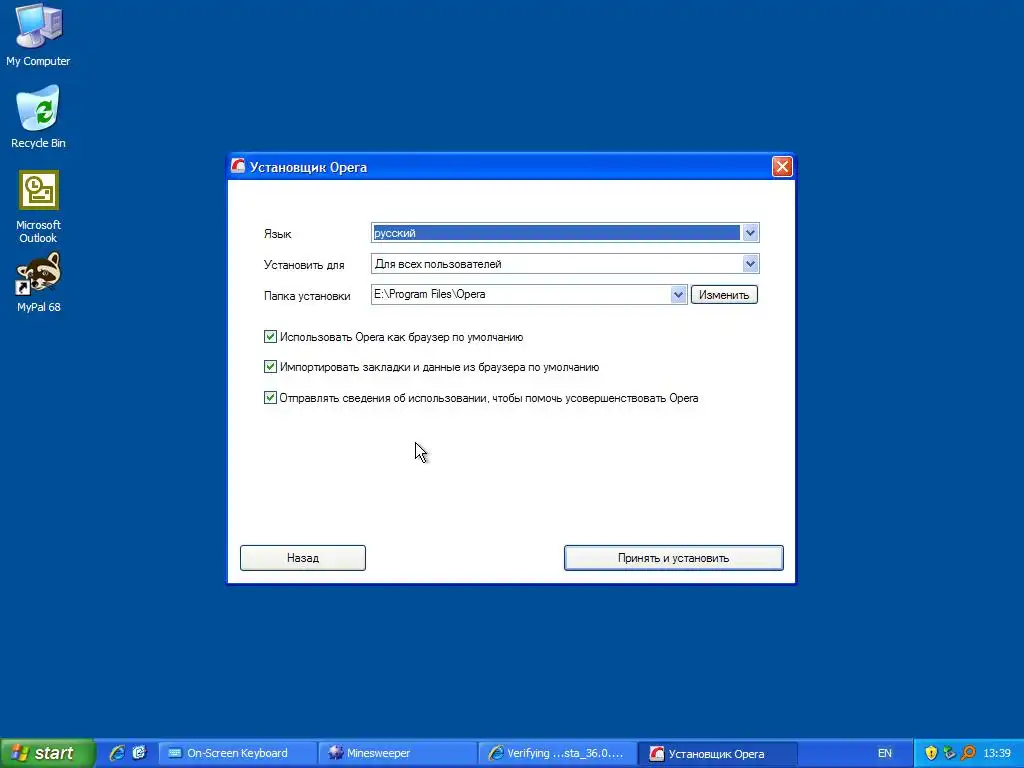
Task: Close the Opera installer window
Action: [782, 167]
